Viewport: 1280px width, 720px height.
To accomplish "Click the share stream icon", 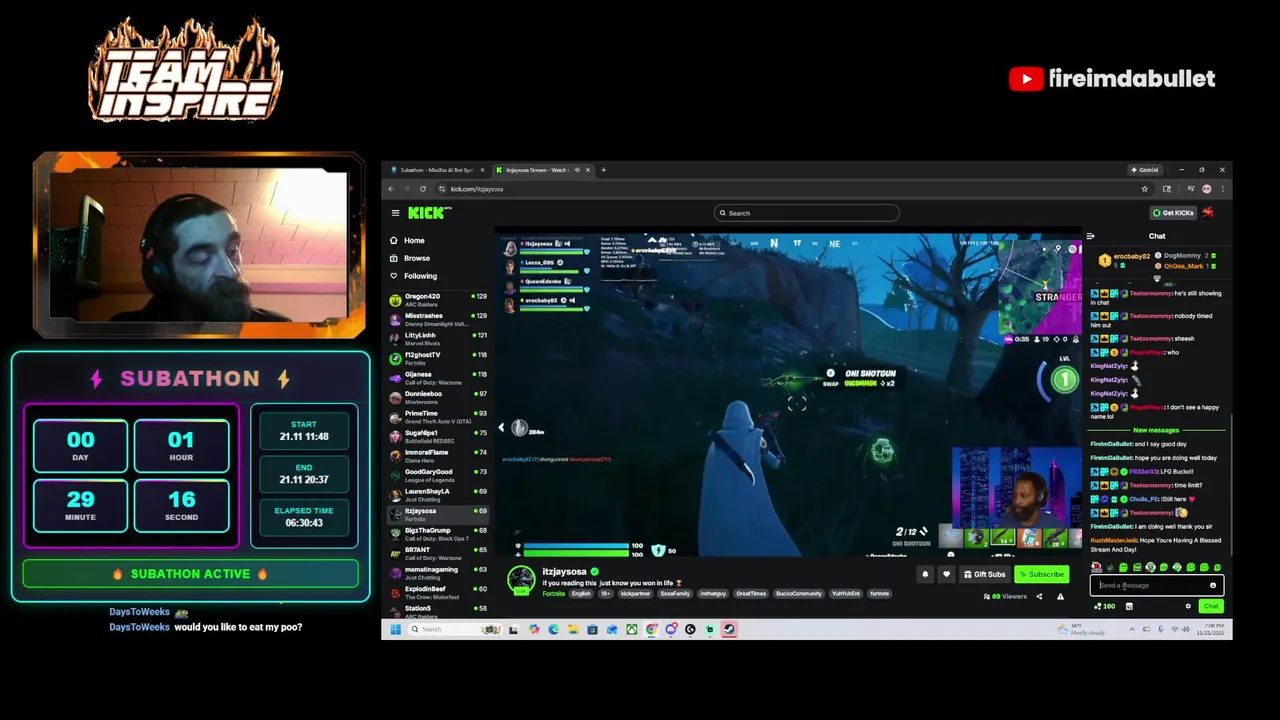I will 1038,597.
